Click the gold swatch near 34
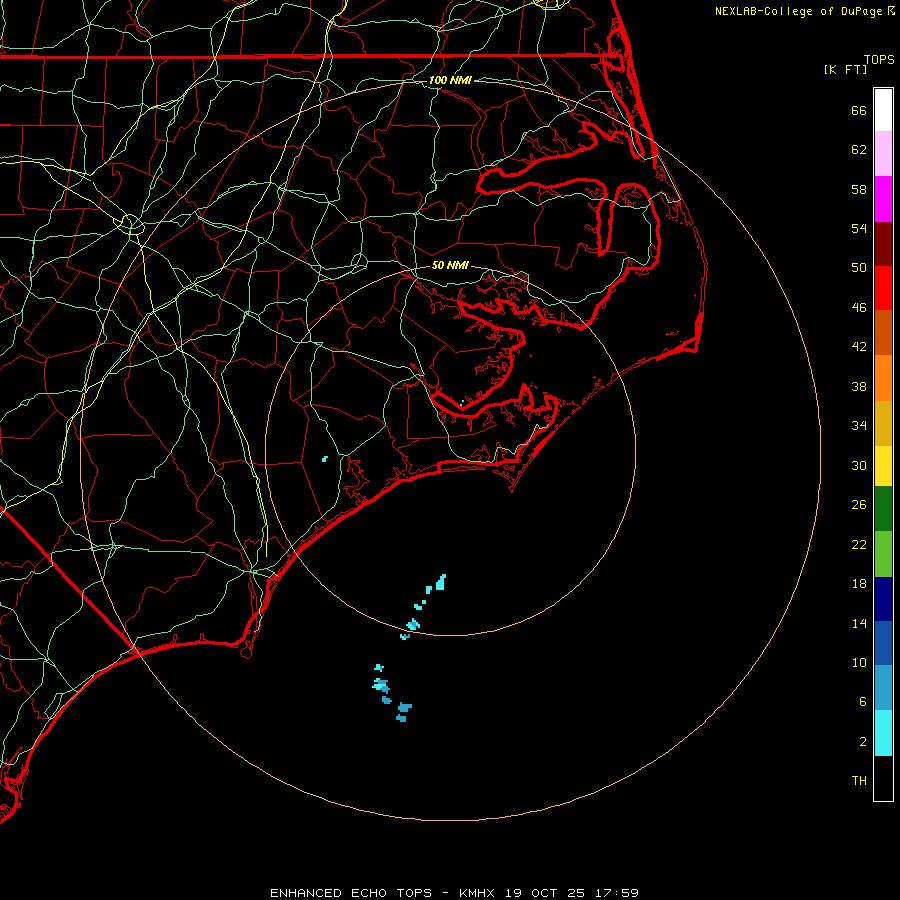The height and width of the screenshot is (900, 900). point(883,424)
